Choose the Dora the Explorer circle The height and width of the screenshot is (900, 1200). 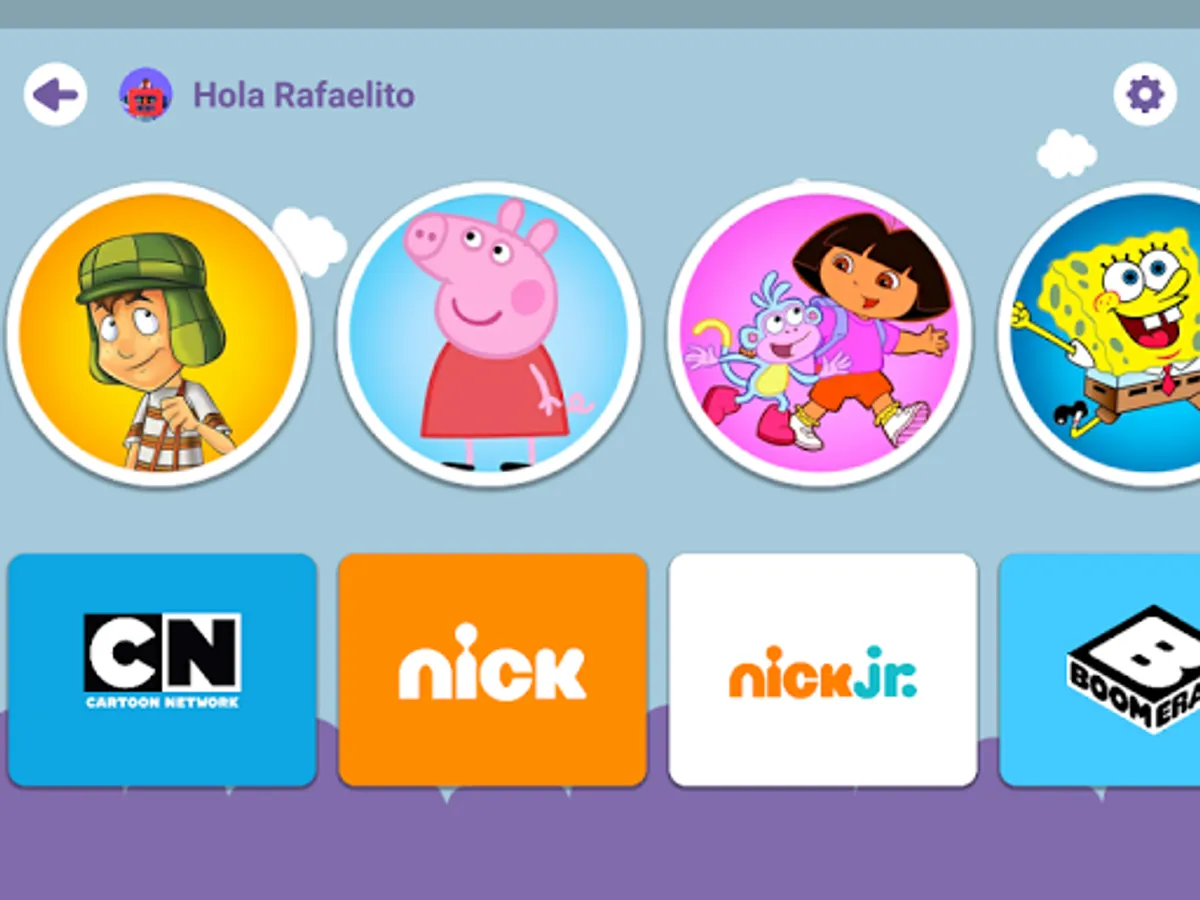point(819,333)
